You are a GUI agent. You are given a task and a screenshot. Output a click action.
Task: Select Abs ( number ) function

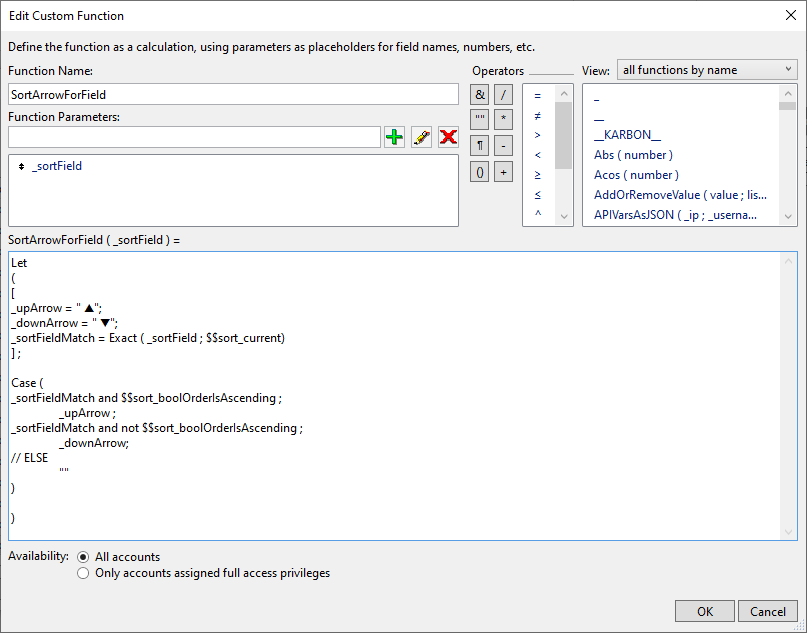pos(633,155)
